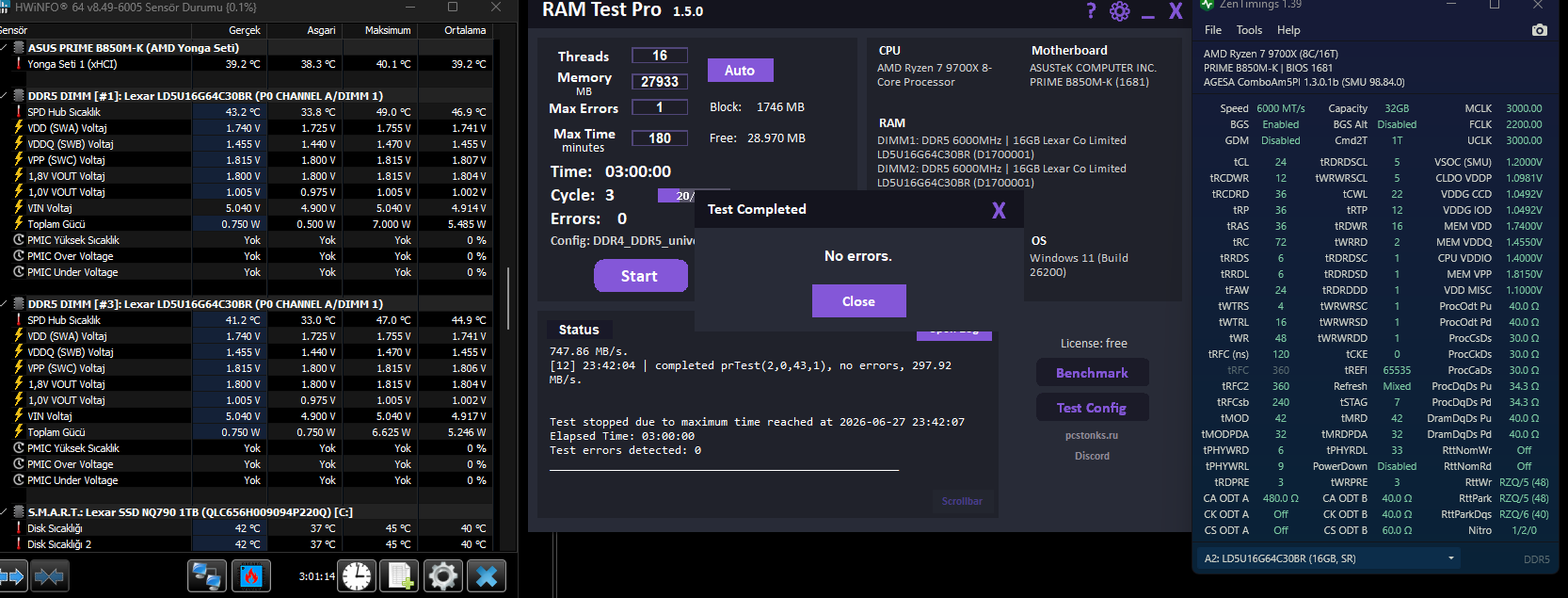Click the License: free label

1094,344
